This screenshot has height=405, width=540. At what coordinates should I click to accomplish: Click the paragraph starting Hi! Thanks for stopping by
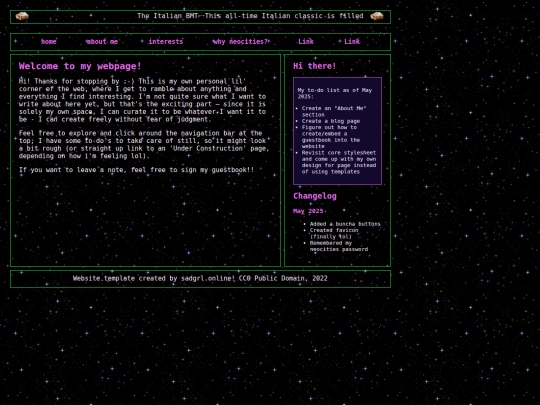click(142, 100)
